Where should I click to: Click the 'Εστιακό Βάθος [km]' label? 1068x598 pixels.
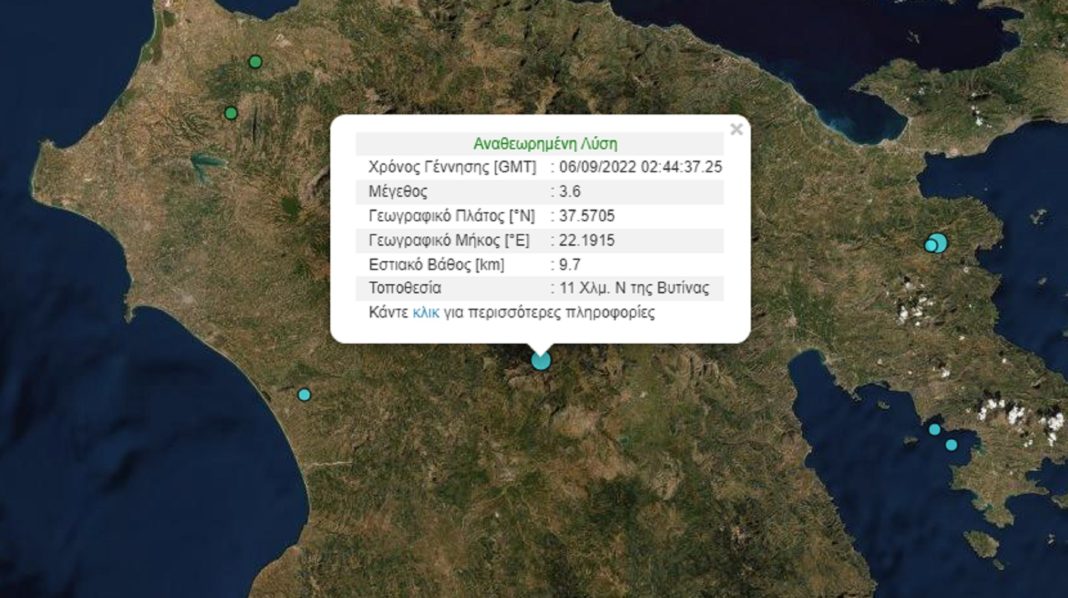pyautogui.click(x=437, y=265)
